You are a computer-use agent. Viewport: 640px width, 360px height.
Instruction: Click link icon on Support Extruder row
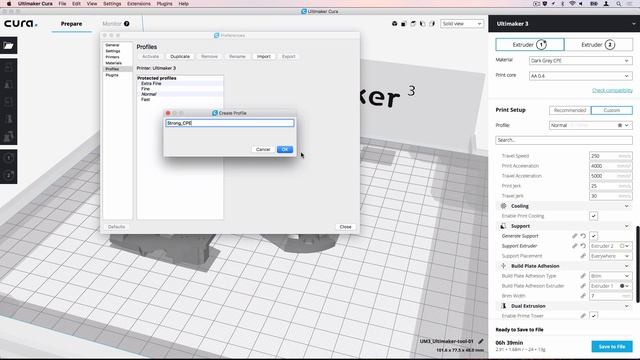575,246
